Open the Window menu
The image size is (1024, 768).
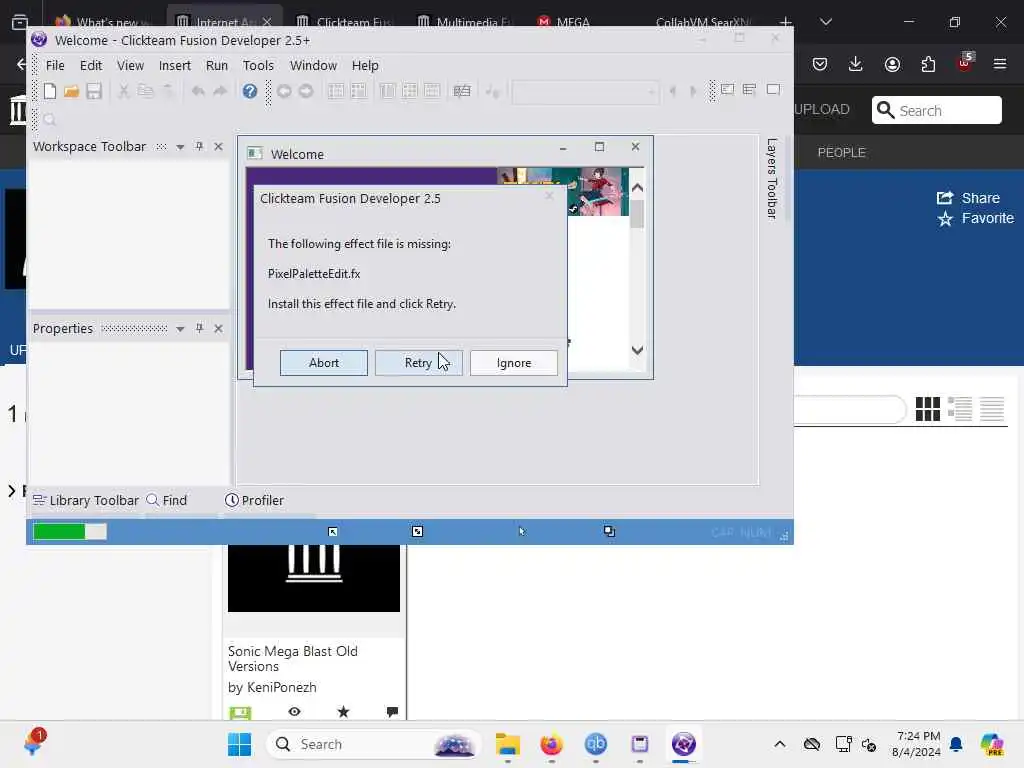(313, 65)
